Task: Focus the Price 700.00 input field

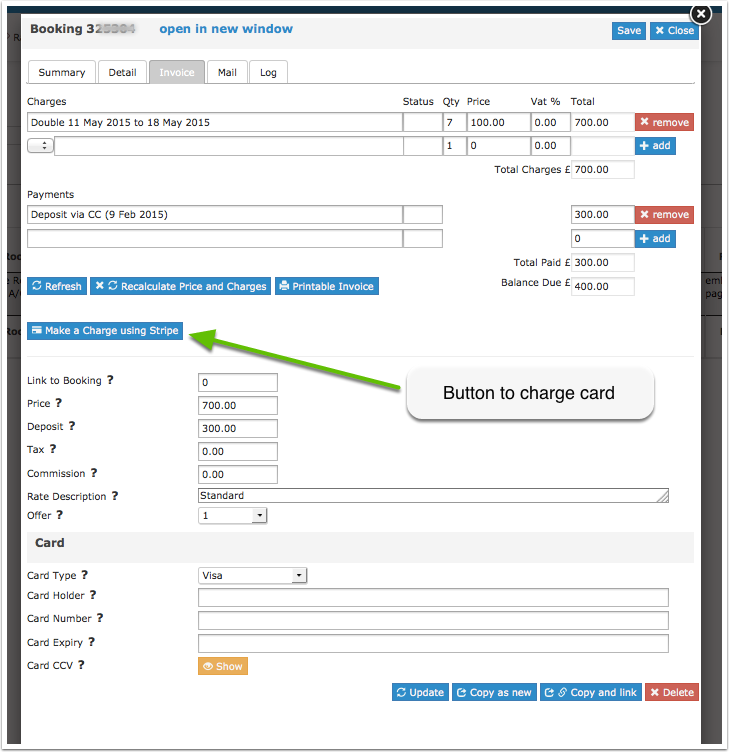Action: click(238, 405)
